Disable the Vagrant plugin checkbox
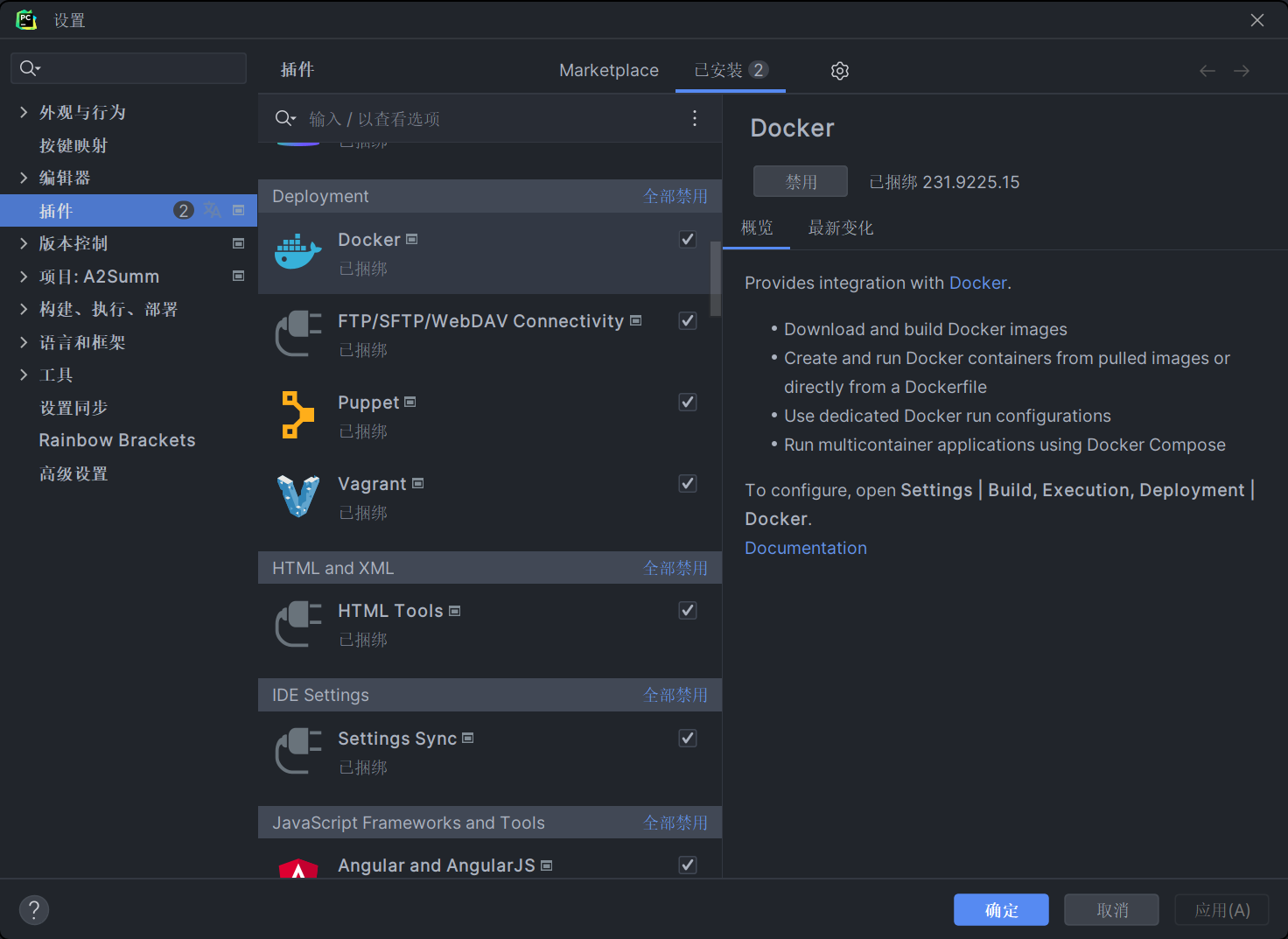Image resolution: width=1288 pixels, height=939 pixels. pyautogui.click(x=688, y=483)
